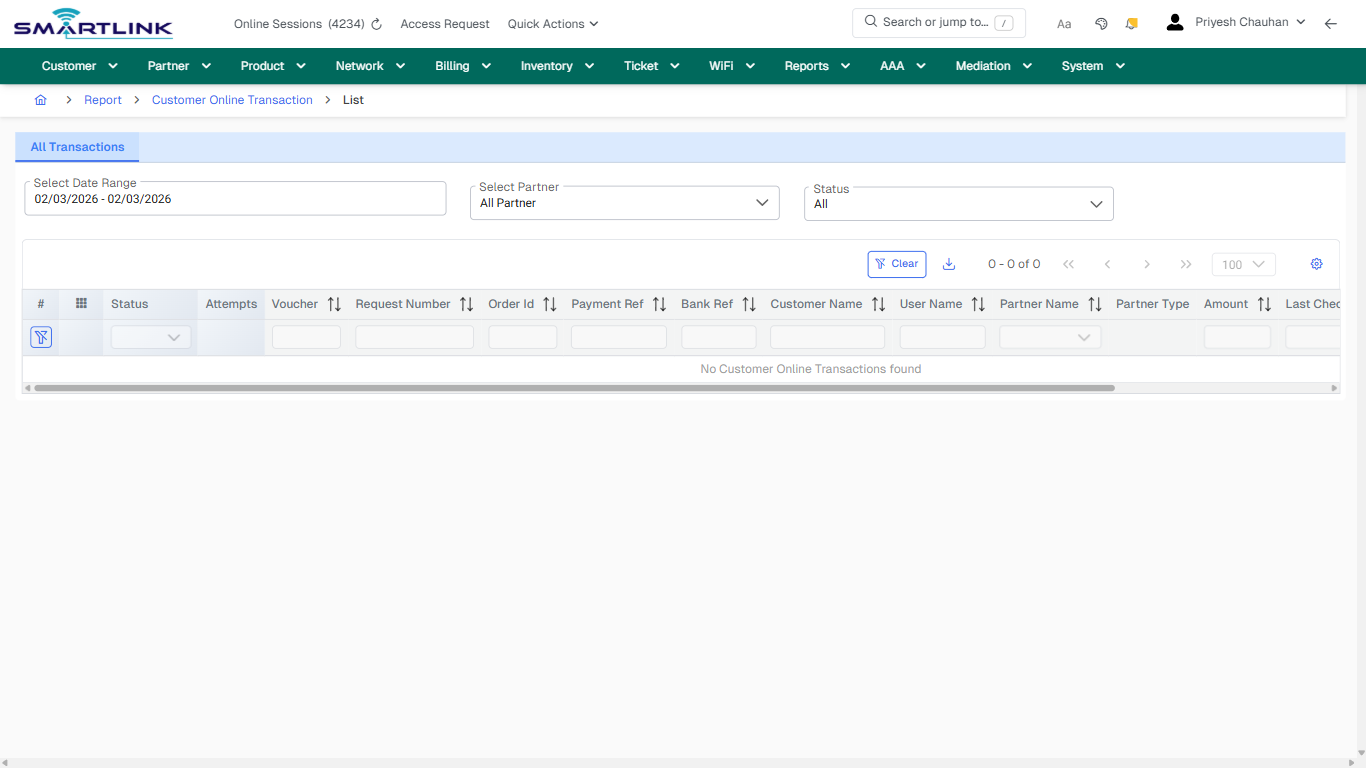Sort transactions by Customer Name
The width and height of the screenshot is (1366, 768).
pyautogui.click(x=878, y=303)
